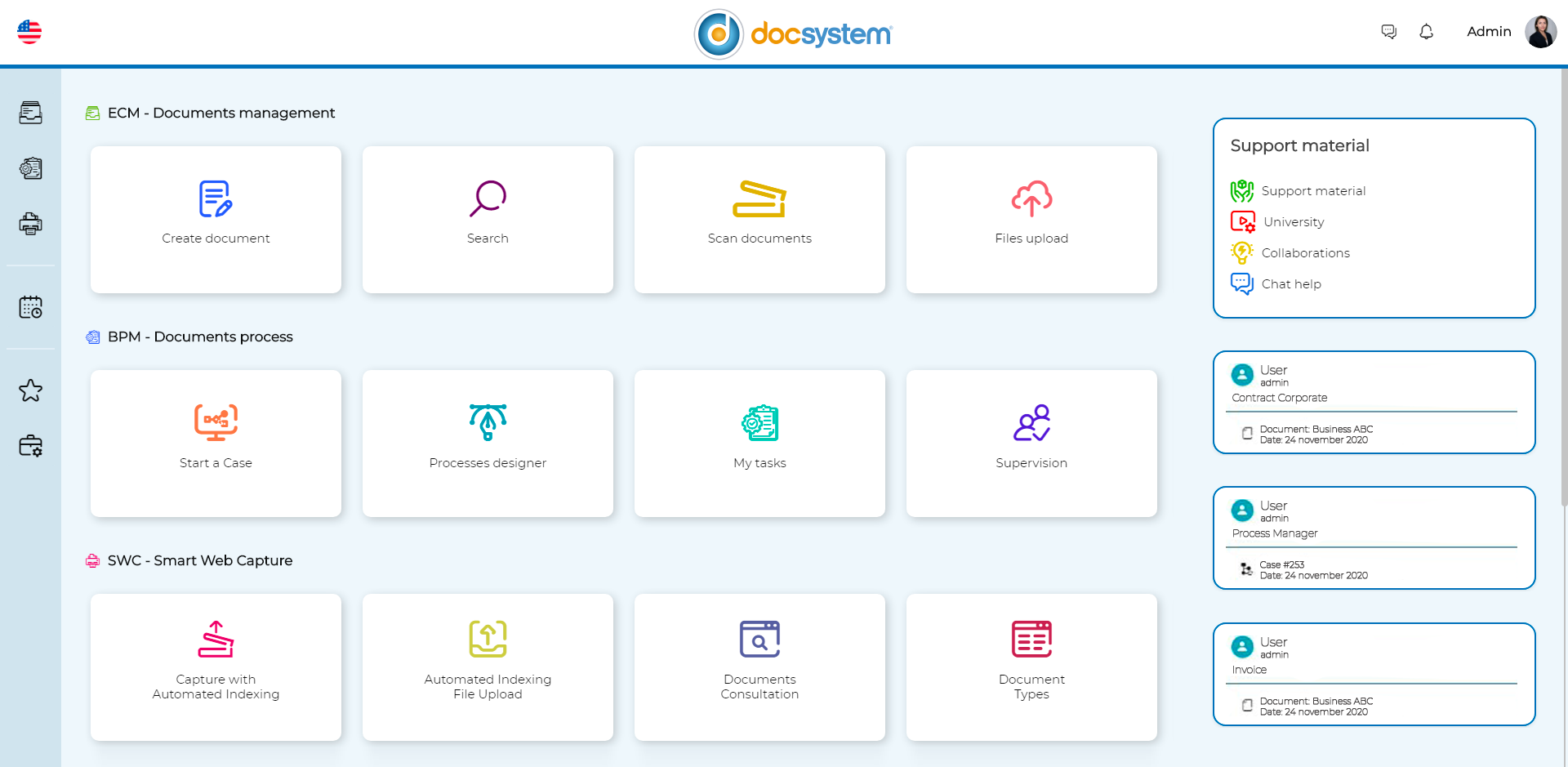Open the briefcase settings icon in sidebar
The width and height of the screenshot is (1568, 767).
pyautogui.click(x=30, y=446)
